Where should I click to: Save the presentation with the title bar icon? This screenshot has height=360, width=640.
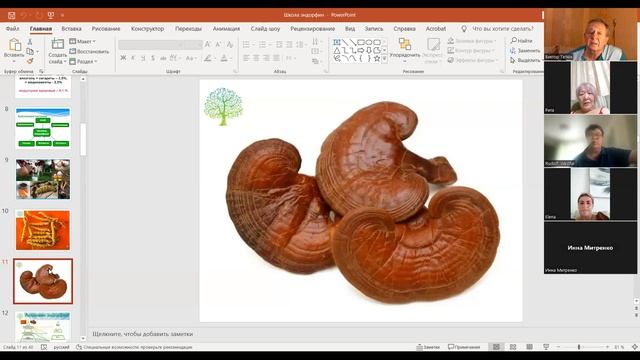click(x=11, y=15)
